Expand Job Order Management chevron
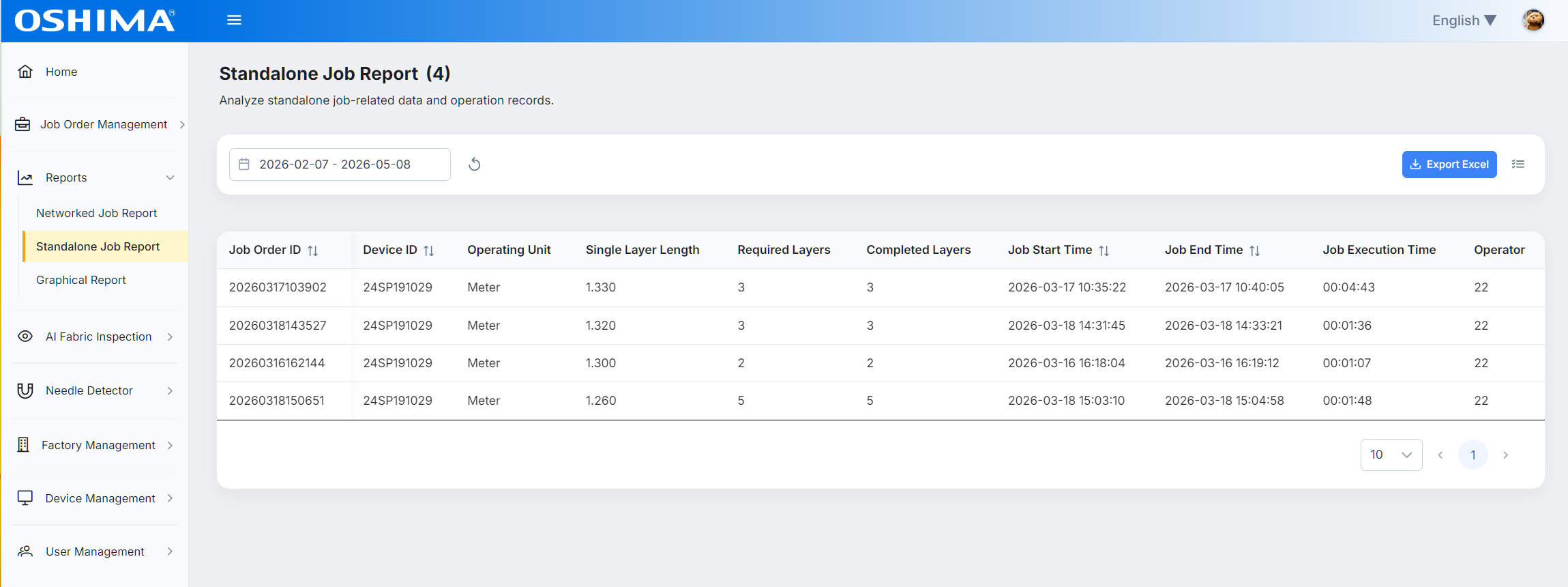 (182, 124)
